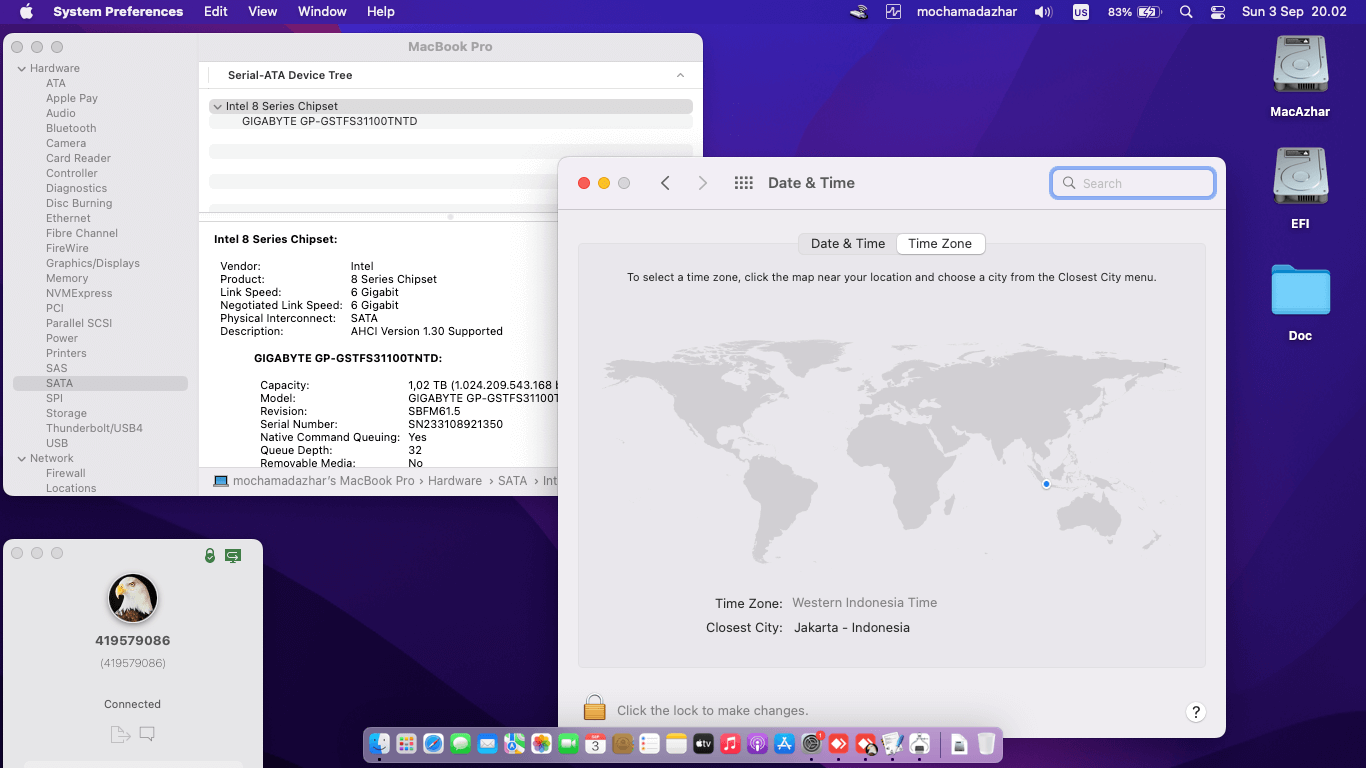Viewport: 1366px width, 768px height.
Task: Select Graphics/Displays in the sidebar
Action: click(x=93, y=263)
